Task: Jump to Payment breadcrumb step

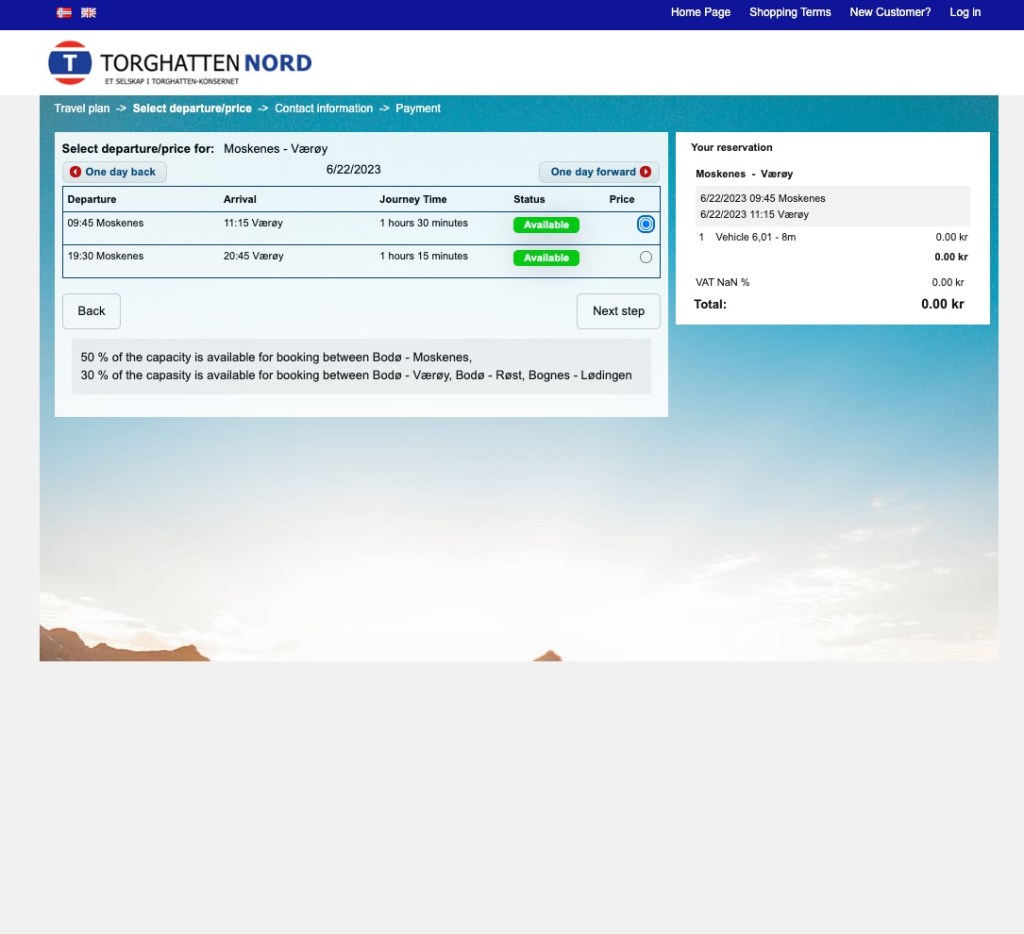Action: 418,108
